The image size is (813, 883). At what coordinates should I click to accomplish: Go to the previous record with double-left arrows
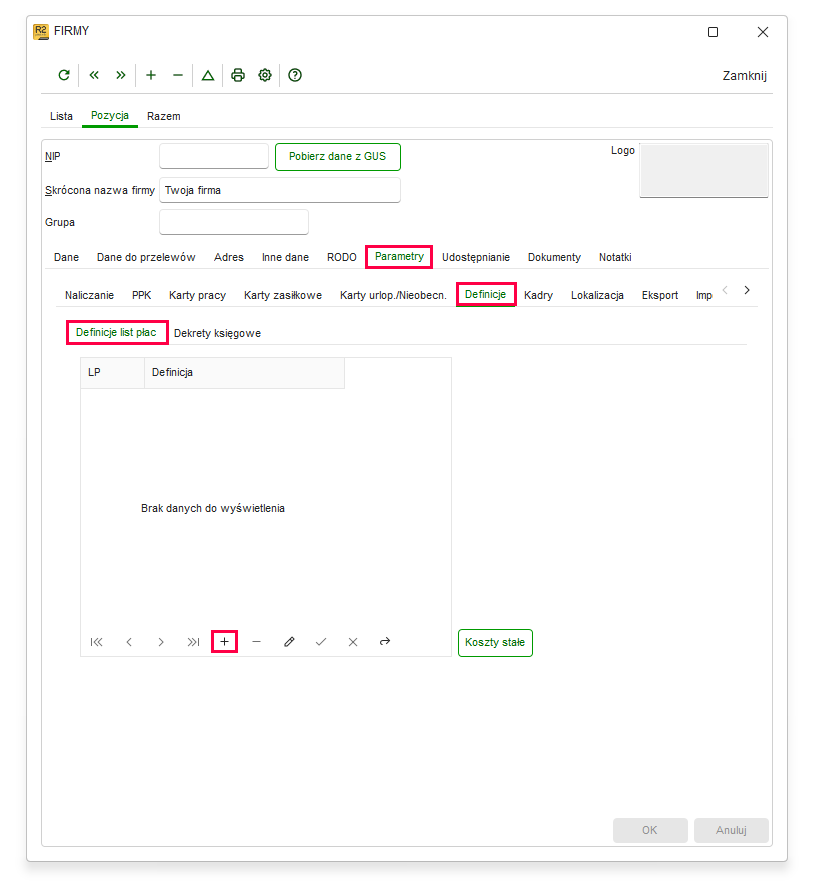94,75
